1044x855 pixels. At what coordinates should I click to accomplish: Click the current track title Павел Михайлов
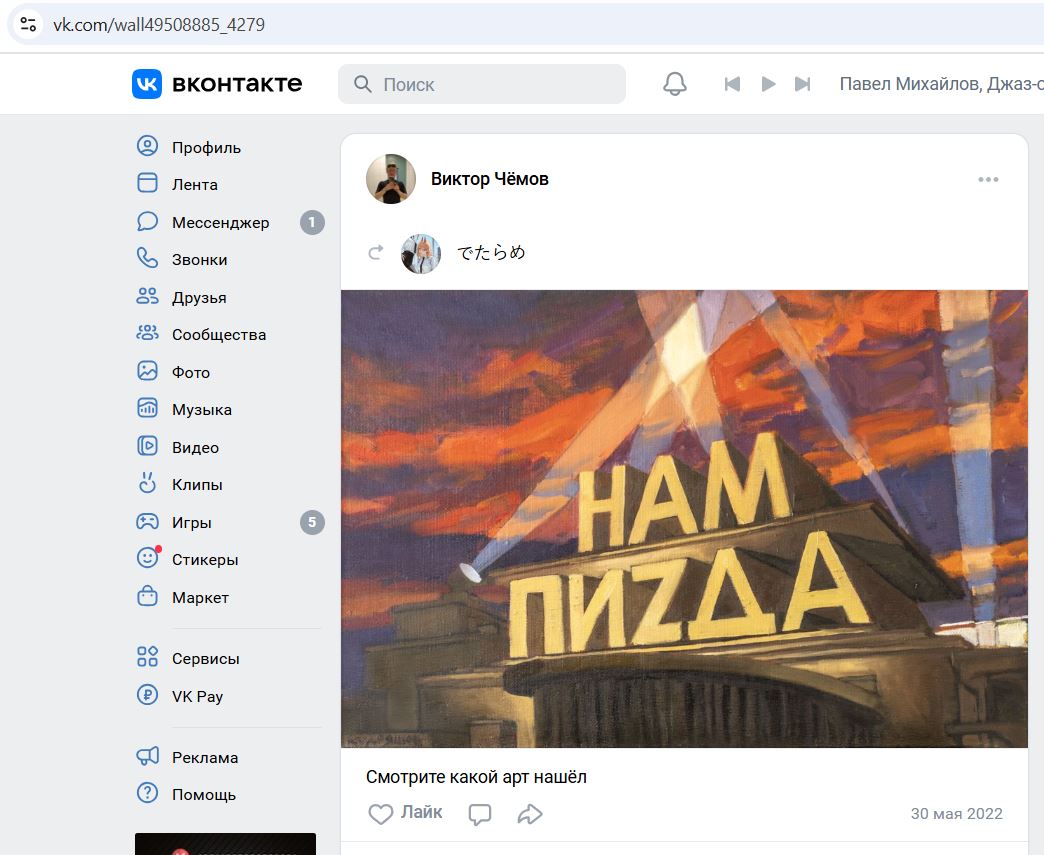click(910, 84)
